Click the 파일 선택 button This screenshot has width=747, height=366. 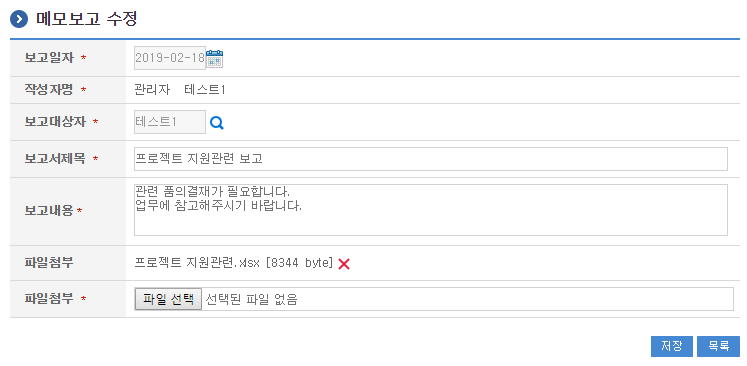pyautogui.click(x=168, y=299)
